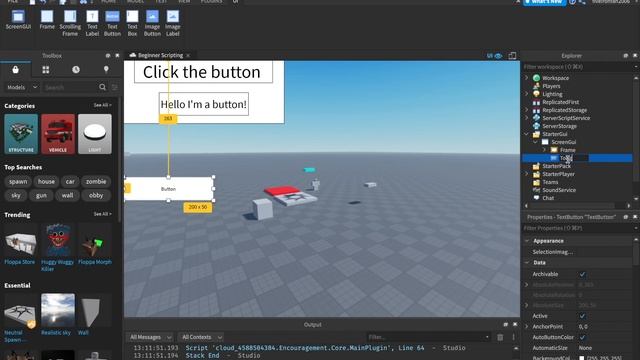
Task: Select the Chat service icon in Explorer
Action: coord(536,198)
